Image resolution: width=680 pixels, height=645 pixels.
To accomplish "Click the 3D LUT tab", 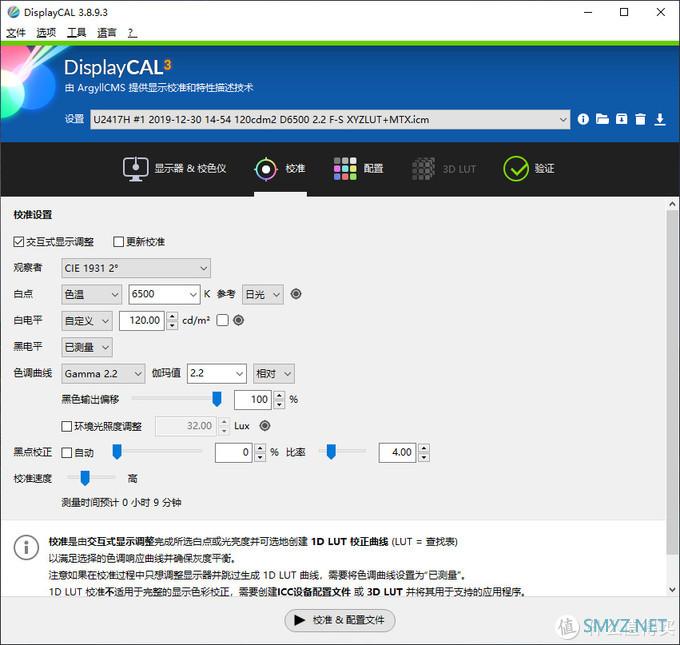I will [444, 169].
